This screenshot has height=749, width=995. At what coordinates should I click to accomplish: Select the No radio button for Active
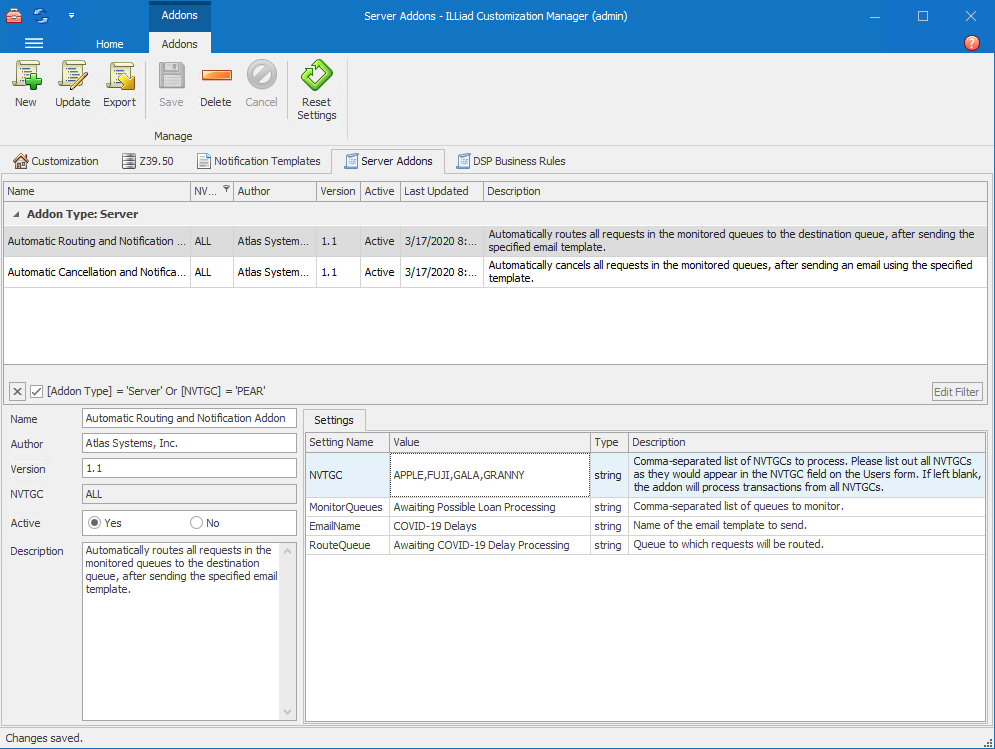coord(196,523)
